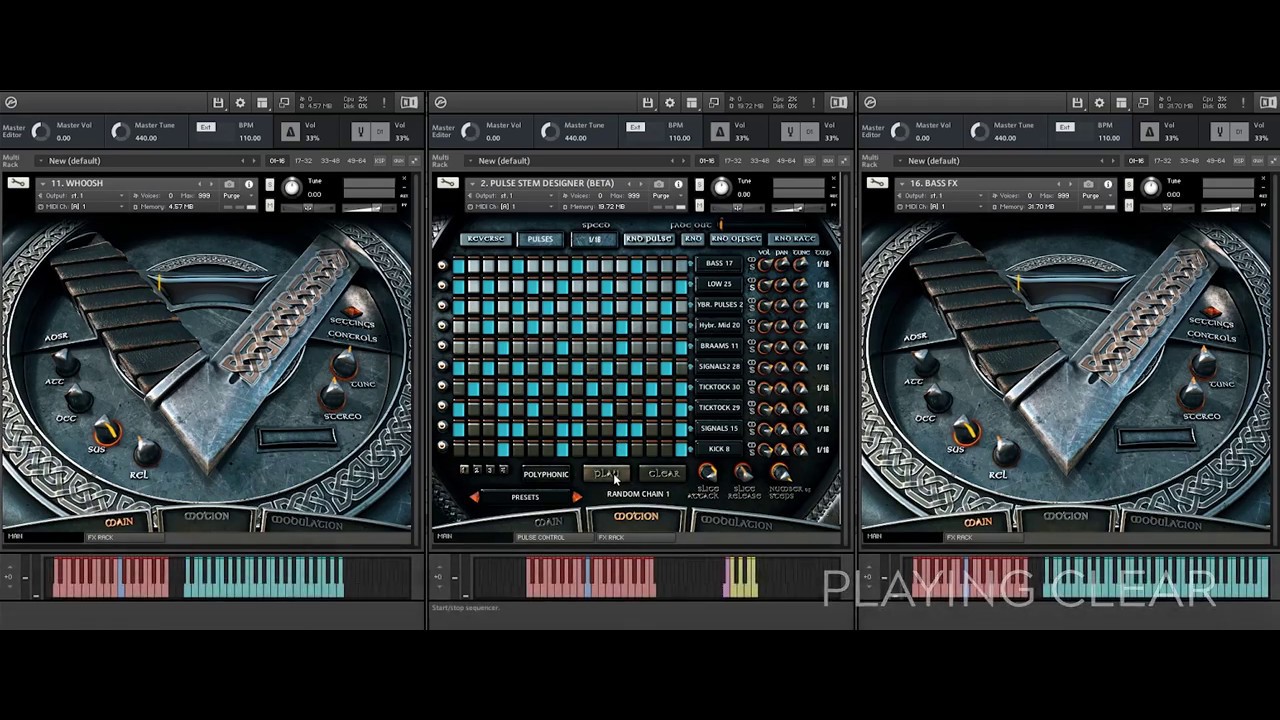Click the Rnd Pulse button
The height and width of the screenshot is (720, 1280).
(648, 239)
